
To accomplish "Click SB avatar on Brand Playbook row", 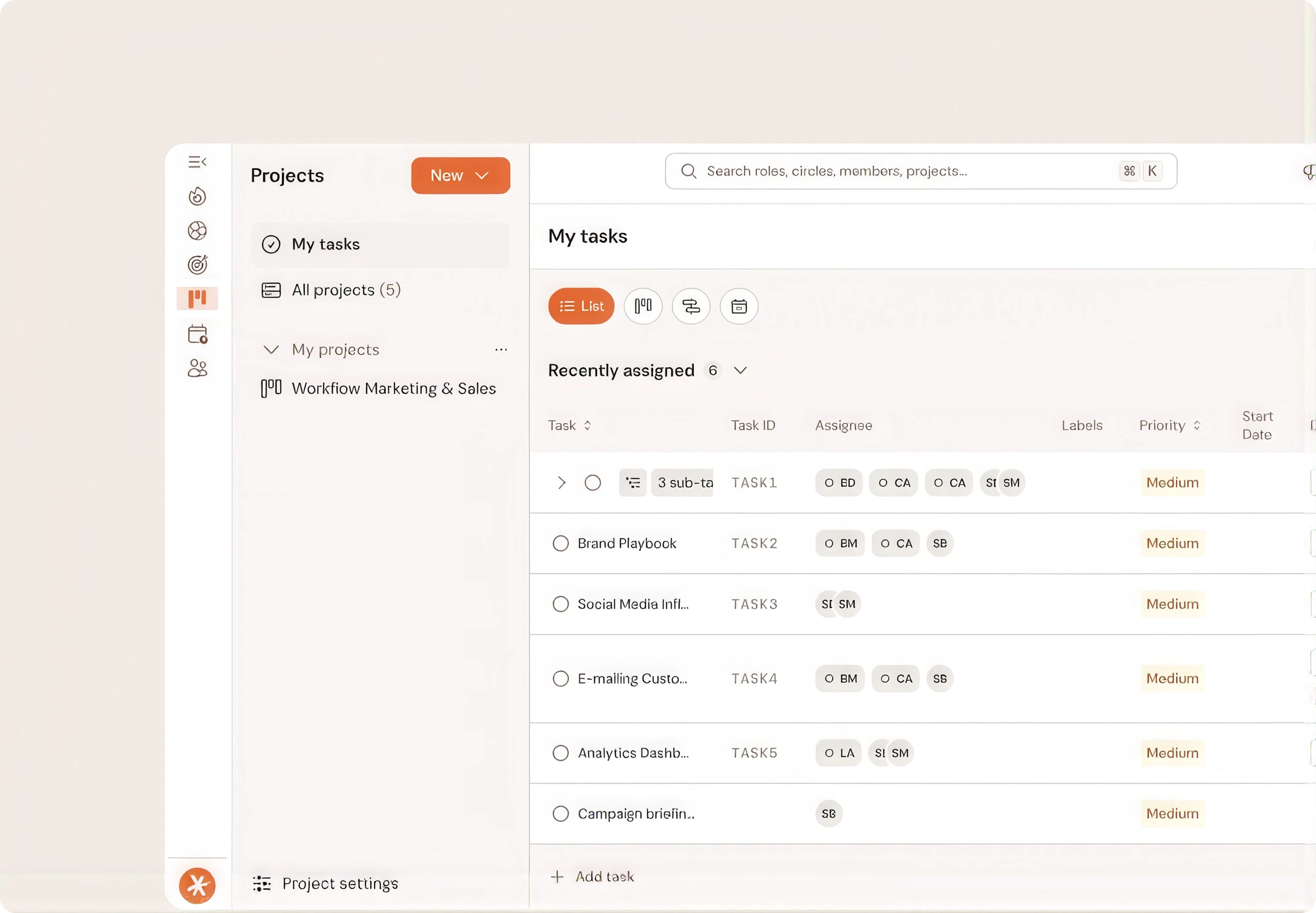I will click(940, 543).
